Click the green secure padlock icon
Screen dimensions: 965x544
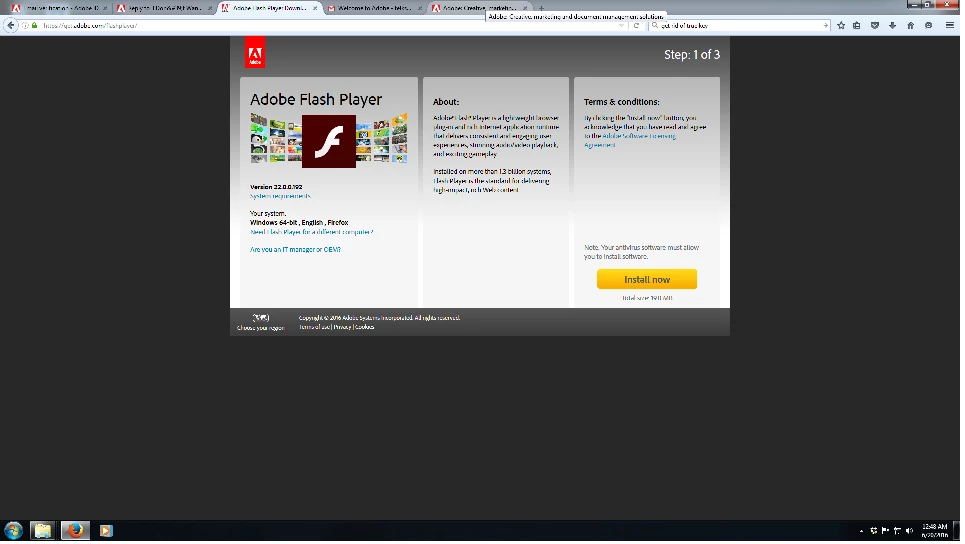(x=34, y=26)
